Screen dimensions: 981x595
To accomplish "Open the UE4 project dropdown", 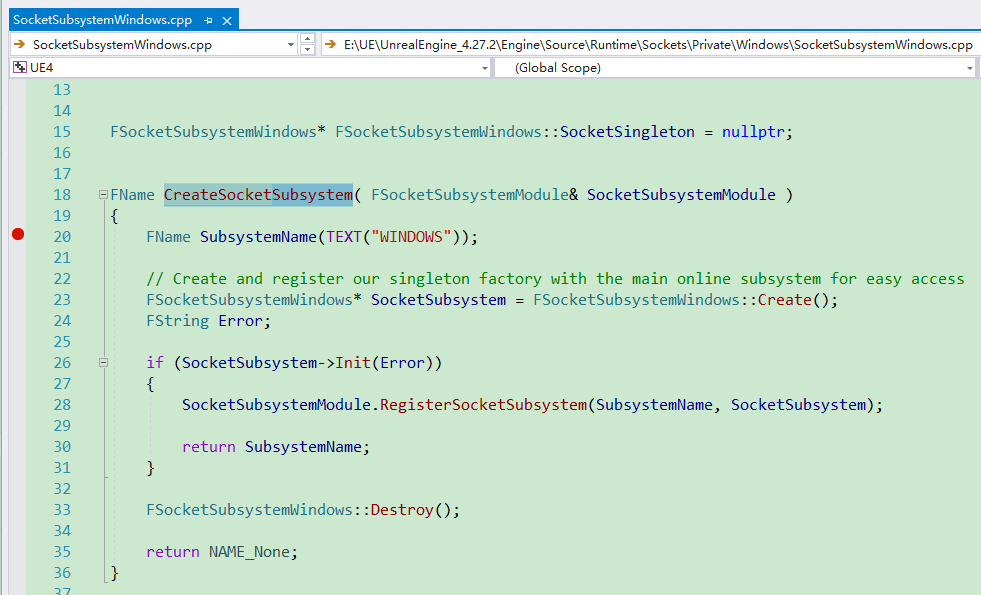I will click(485, 68).
